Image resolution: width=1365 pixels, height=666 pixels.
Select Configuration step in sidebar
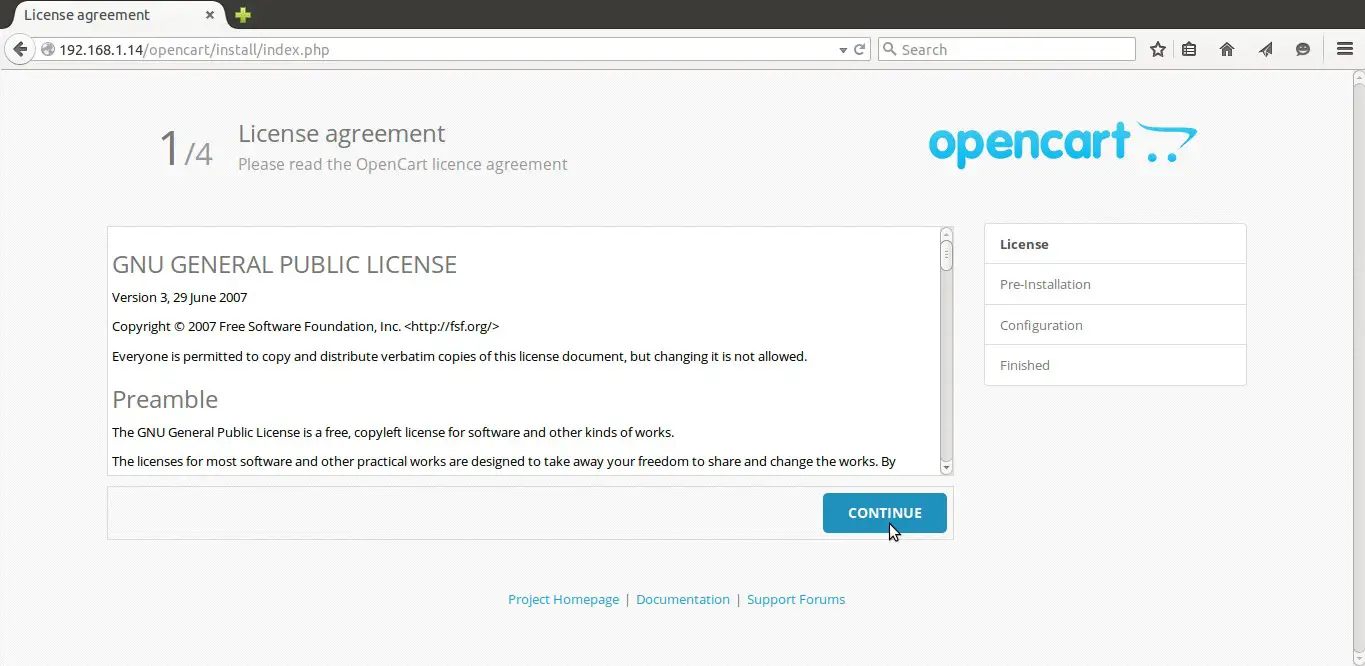(x=1115, y=325)
